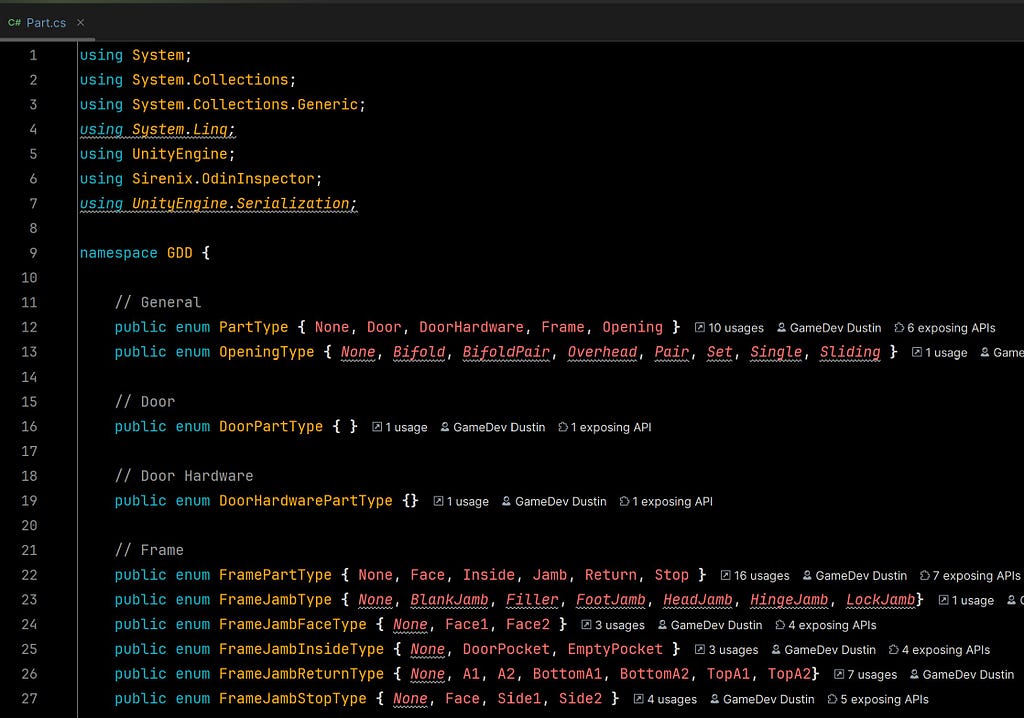Viewport: 1024px width, 718px height.
Task: Click exposing APIs icon on FrameJambFaceType line
Action: 780,625
